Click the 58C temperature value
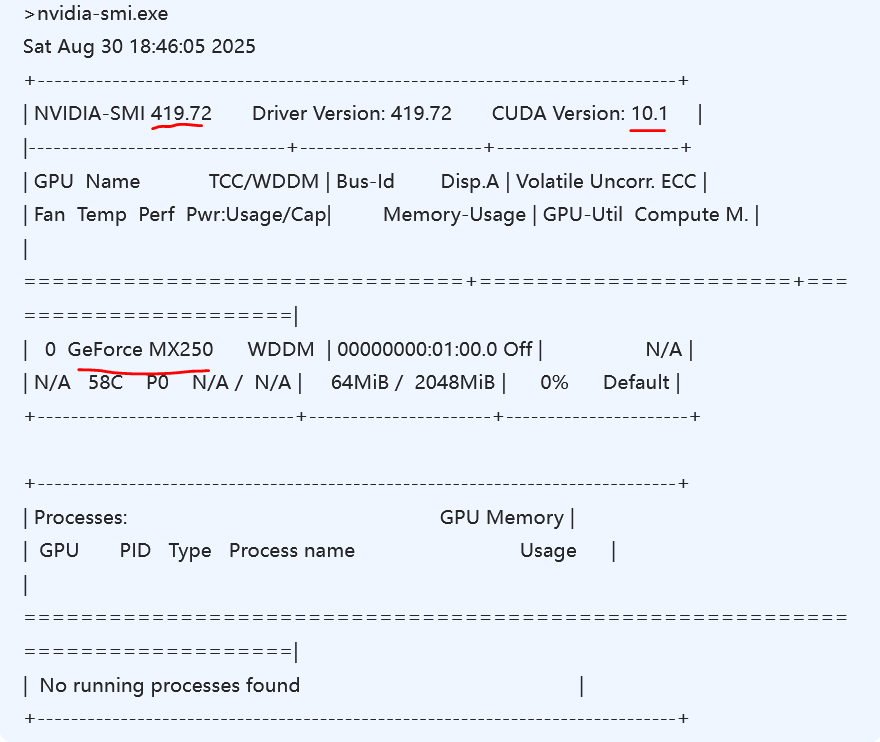This screenshot has height=742, width=880. pyautogui.click(x=106, y=382)
